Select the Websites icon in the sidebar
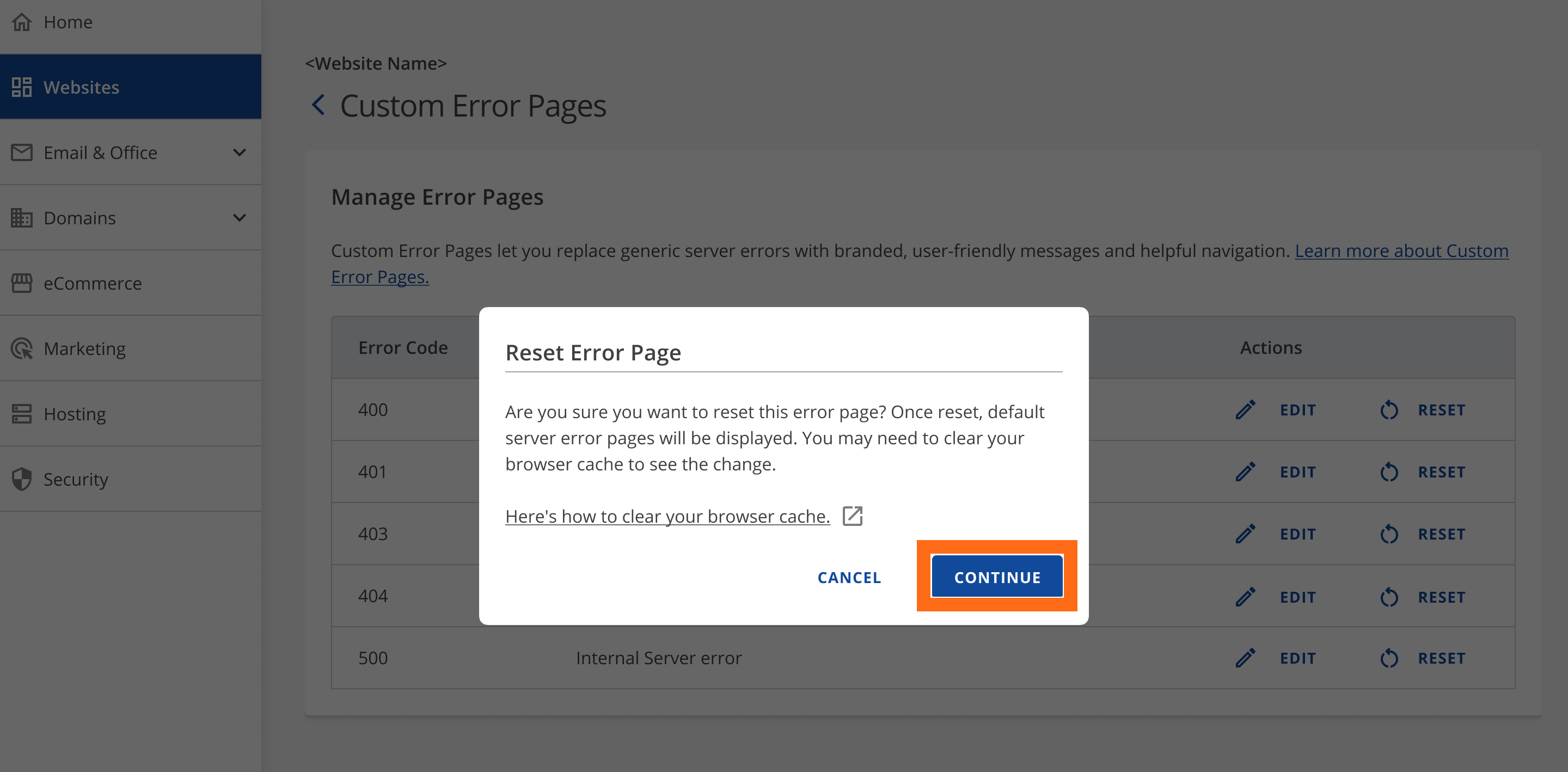Image resolution: width=1568 pixels, height=772 pixels. point(22,87)
